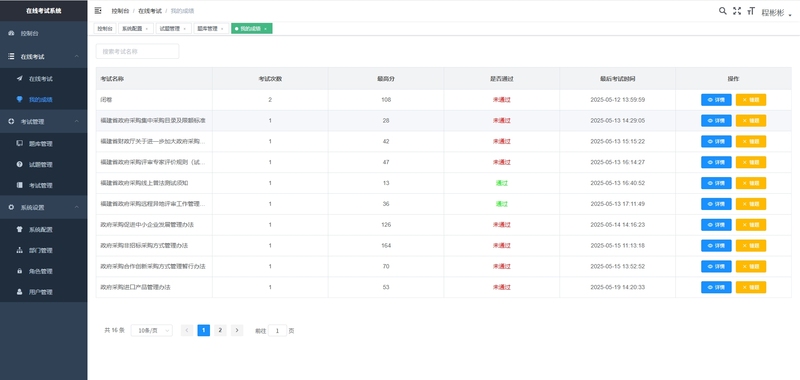The width and height of the screenshot is (800, 380).
Task: Collapse the 系统设置 sidebar group header
Action: 43,208
